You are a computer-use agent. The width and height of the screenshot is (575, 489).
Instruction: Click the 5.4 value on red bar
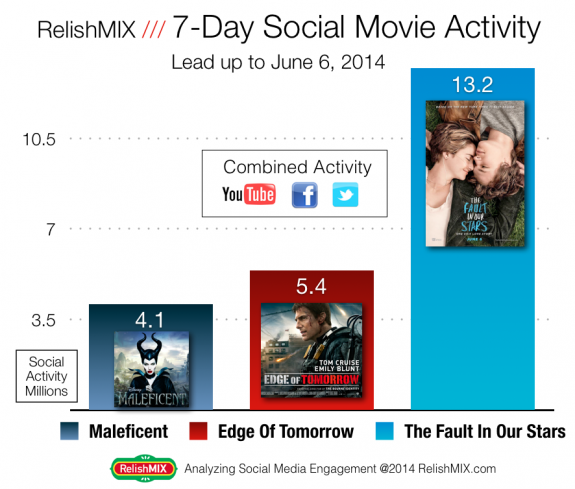point(311,287)
